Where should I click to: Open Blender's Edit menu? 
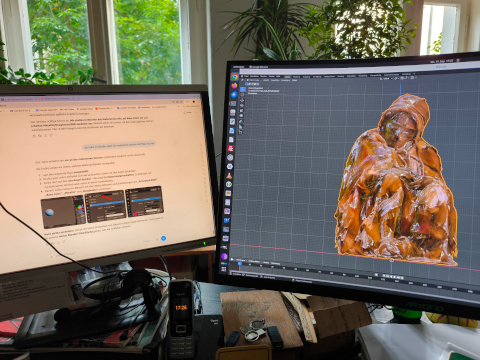254,76
